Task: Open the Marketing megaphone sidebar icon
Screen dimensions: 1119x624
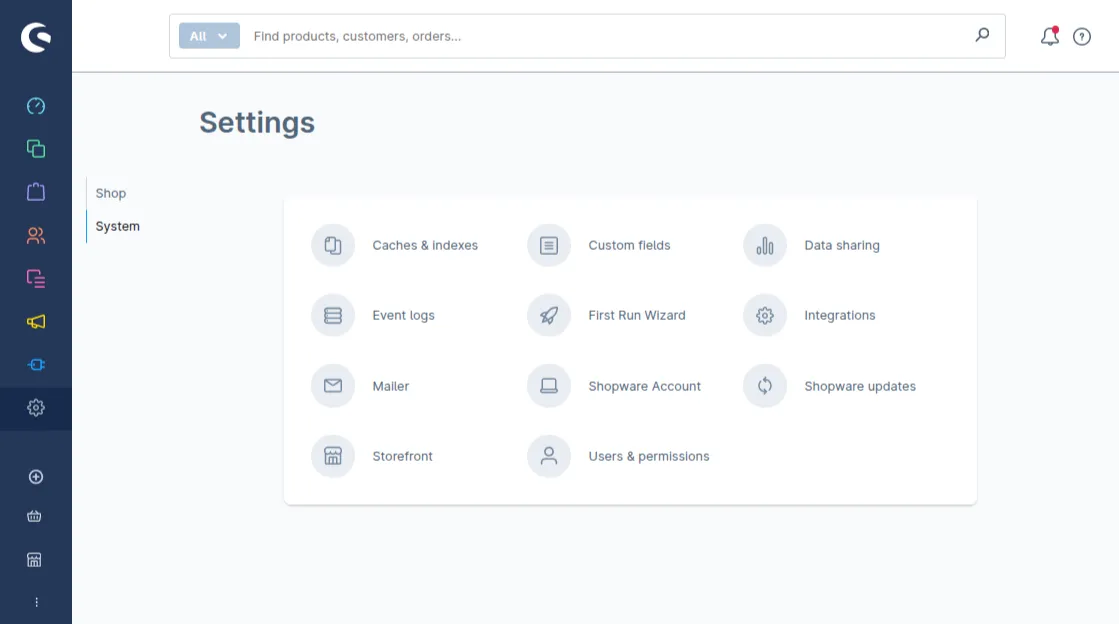Action: (x=36, y=322)
